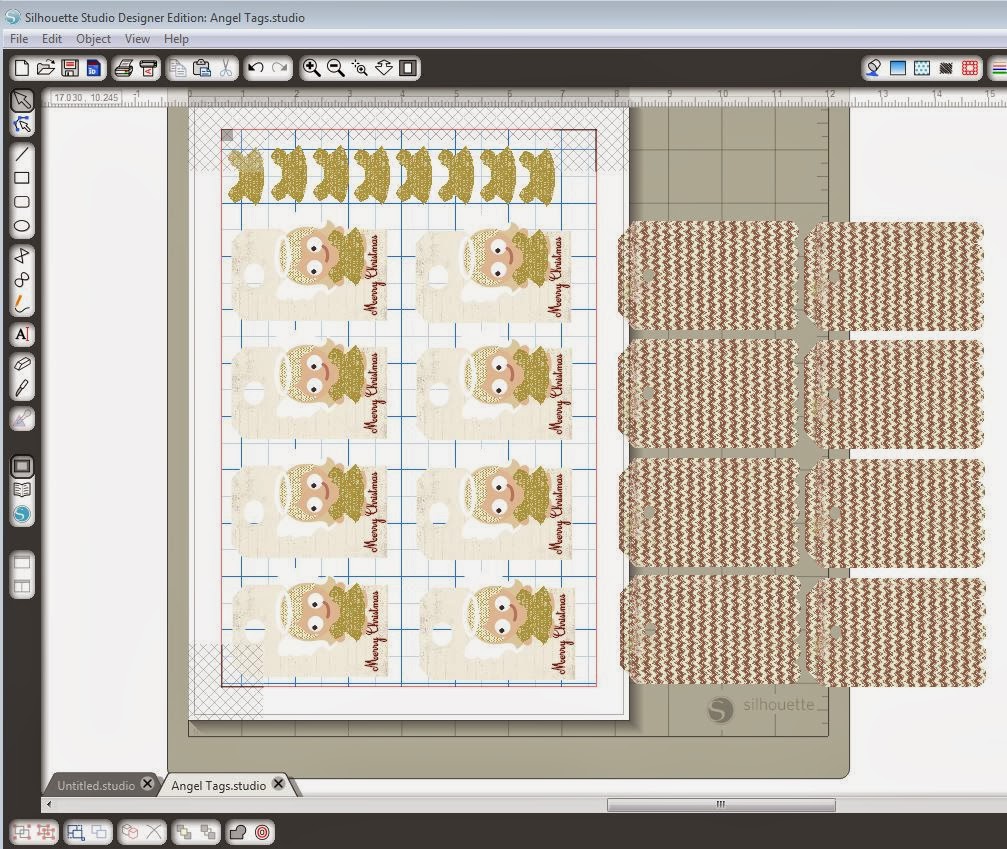Select the Rectangle drawing tool
Viewport: 1007px width, 849px height.
[x=22, y=178]
